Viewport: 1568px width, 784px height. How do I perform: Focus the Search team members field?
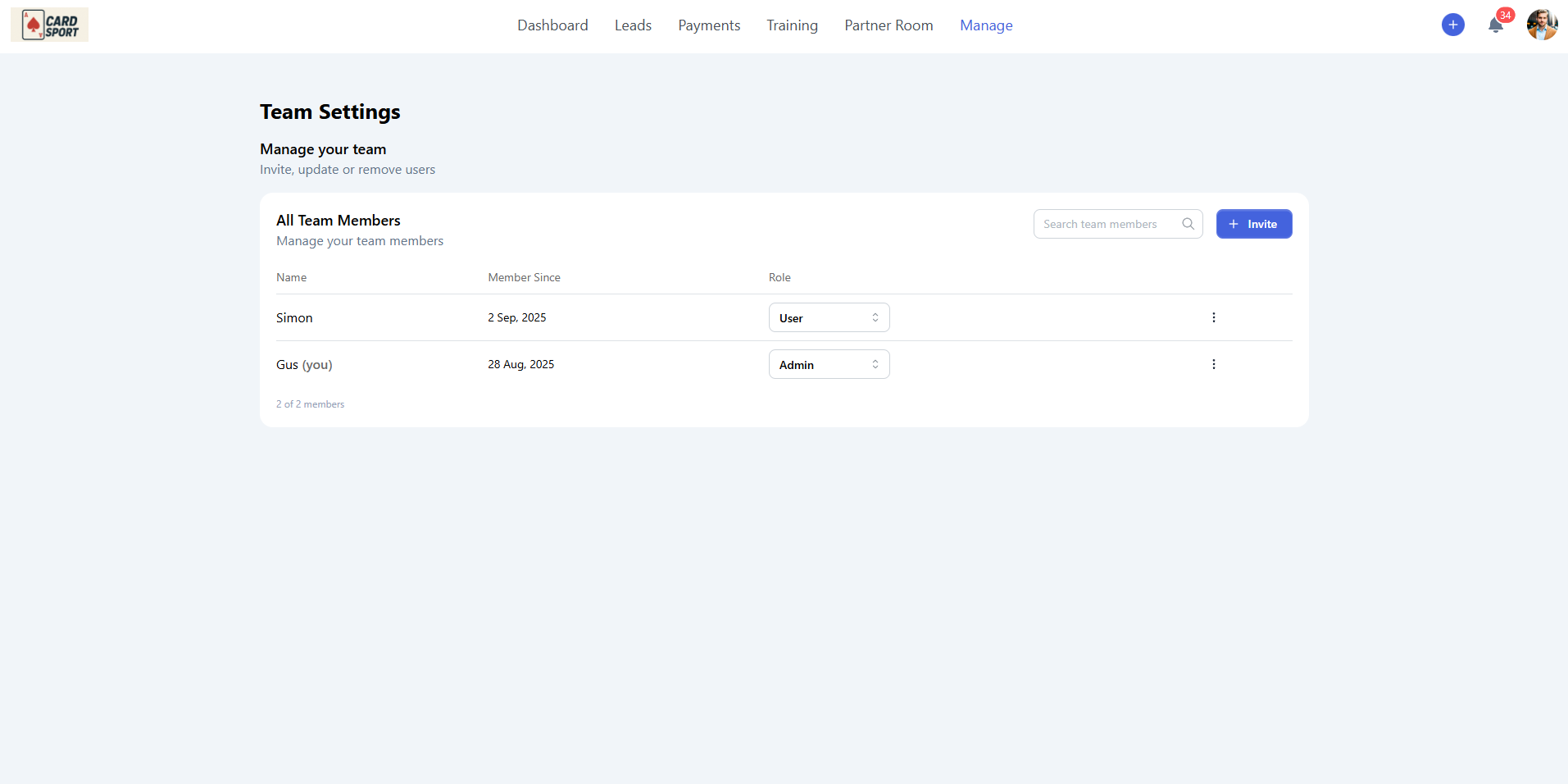tap(1107, 224)
